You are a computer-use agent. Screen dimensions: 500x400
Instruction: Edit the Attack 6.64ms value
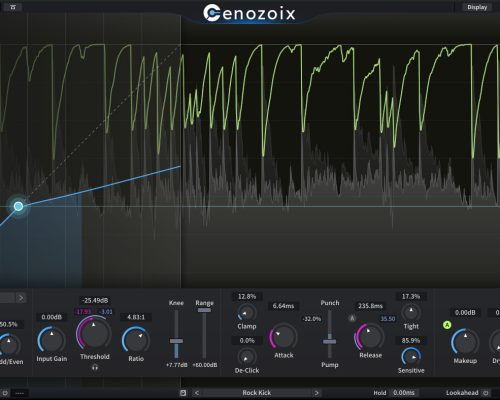point(283,306)
